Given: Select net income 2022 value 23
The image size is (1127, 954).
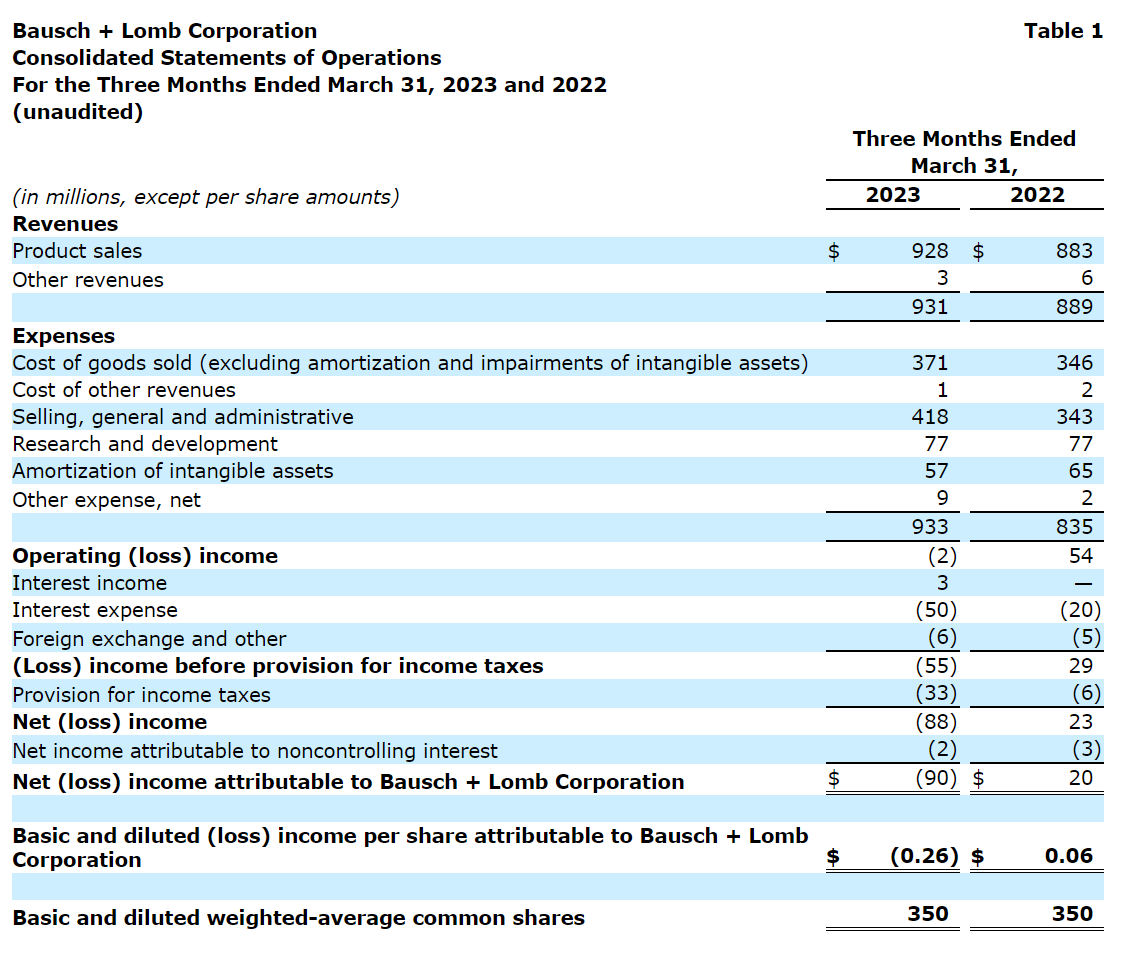Looking at the screenshot, I should (1081, 722).
